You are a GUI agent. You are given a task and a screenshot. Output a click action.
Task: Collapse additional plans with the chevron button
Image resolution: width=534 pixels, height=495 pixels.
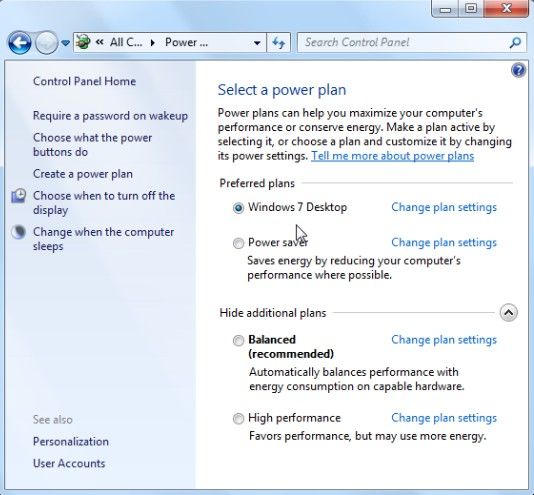pyautogui.click(x=508, y=313)
